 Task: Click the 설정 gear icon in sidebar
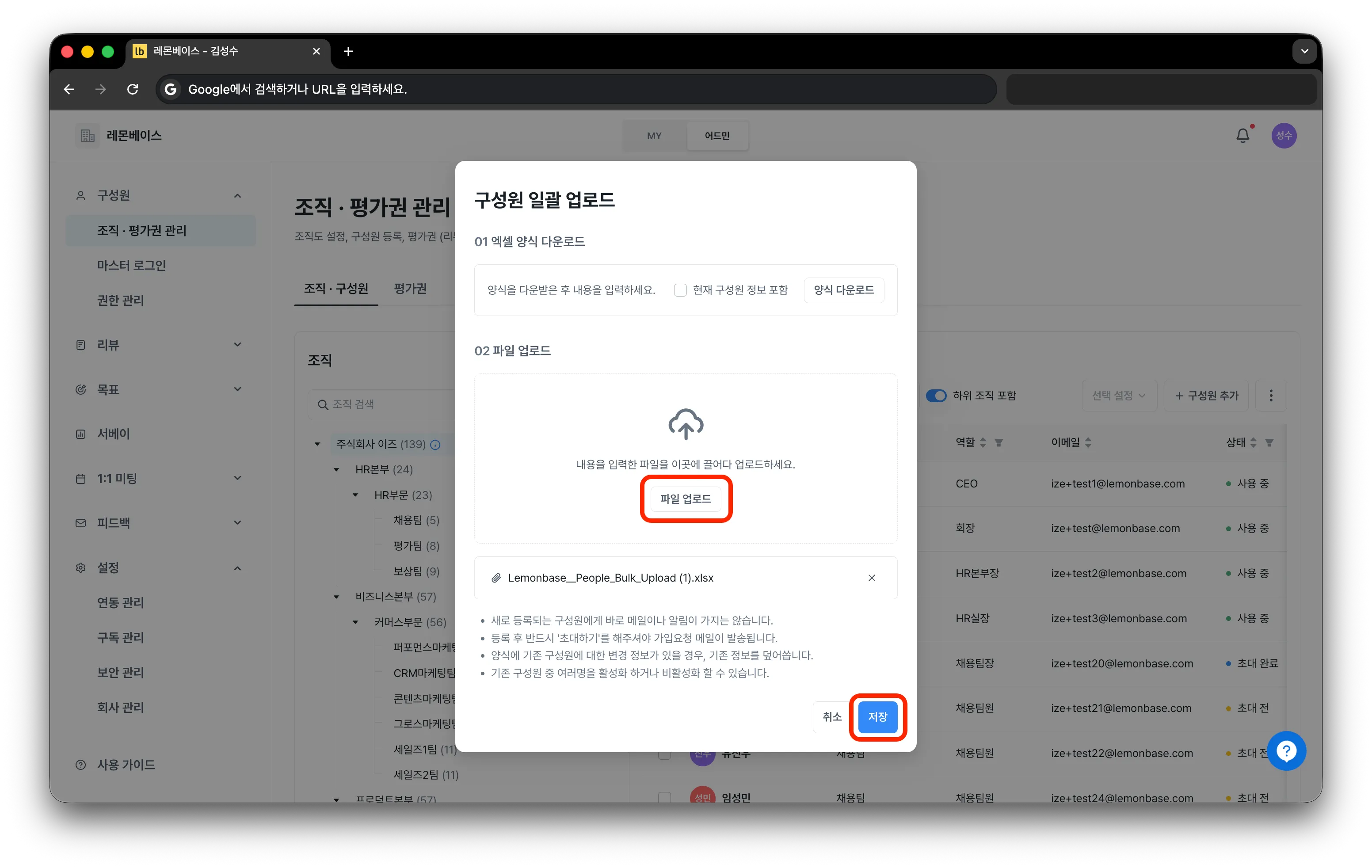pyautogui.click(x=81, y=568)
